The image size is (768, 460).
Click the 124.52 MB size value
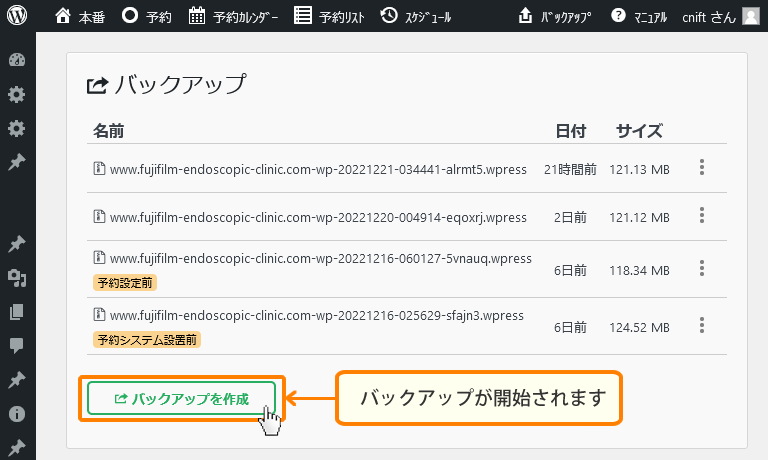639,327
